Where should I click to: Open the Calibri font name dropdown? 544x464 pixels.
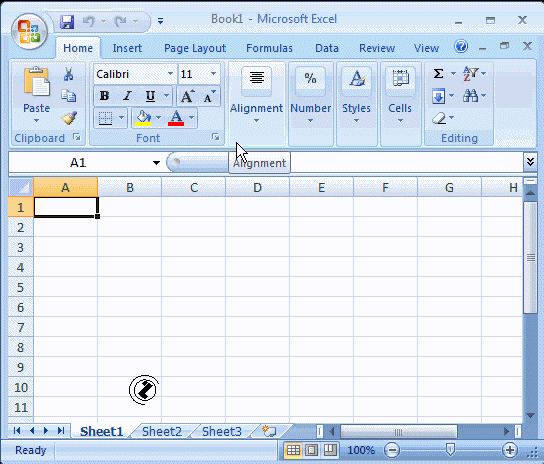170,74
